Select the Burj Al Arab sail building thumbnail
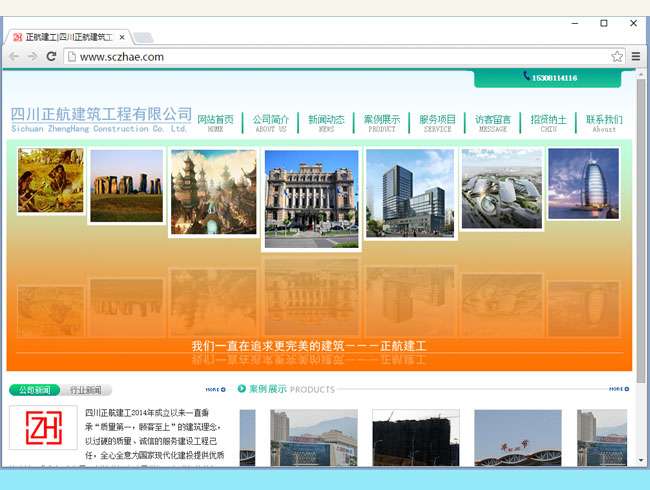650x490 pixels. [x=583, y=183]
